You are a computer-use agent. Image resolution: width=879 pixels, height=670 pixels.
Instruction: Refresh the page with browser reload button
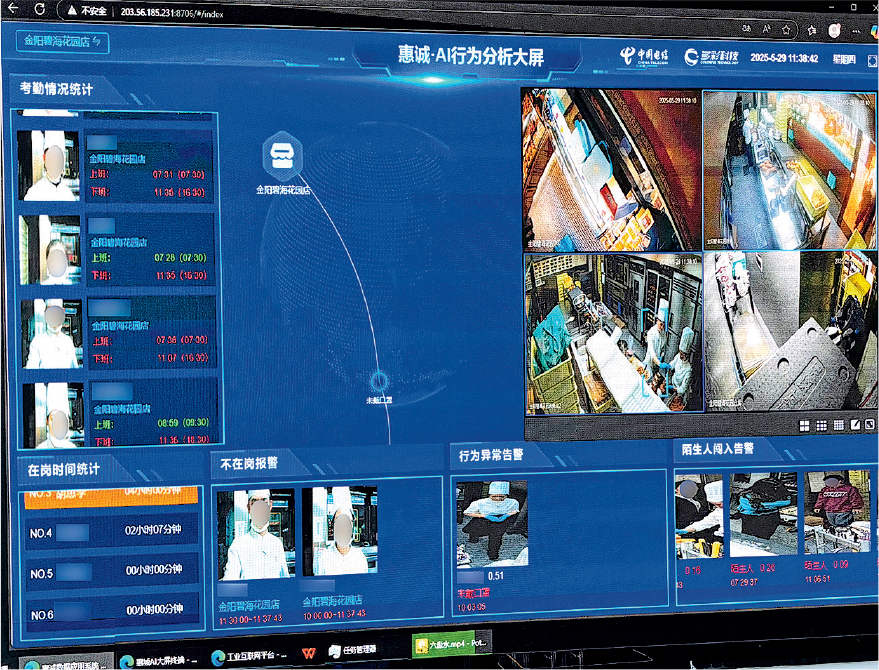pyautogui.click(x=66, y=9)
